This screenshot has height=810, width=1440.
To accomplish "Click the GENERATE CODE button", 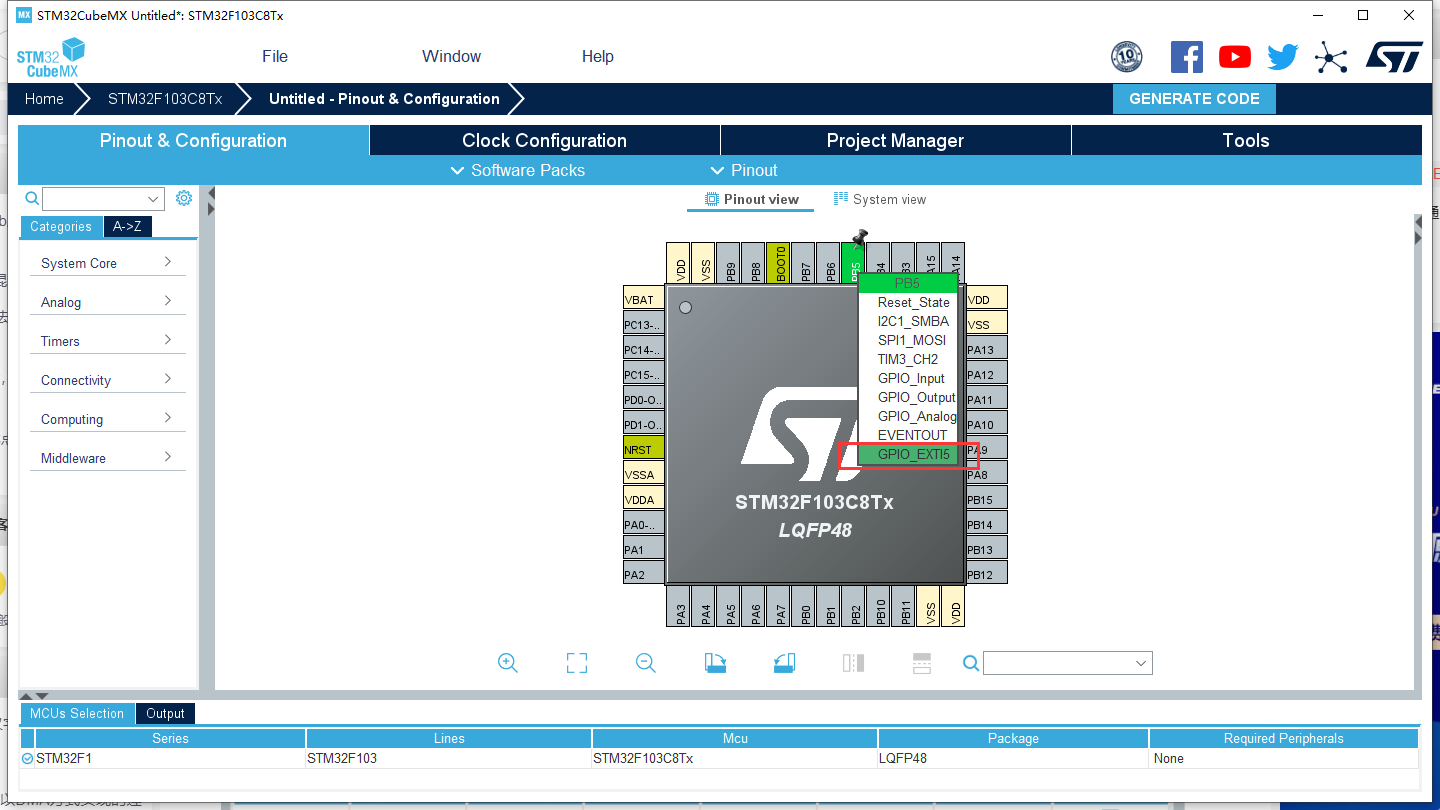I will pos(1194,99).
